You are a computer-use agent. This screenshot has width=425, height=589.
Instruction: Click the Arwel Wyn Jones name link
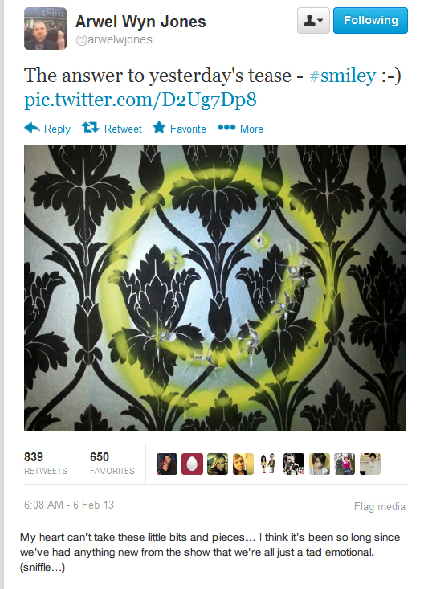click(x=141, y=21)
